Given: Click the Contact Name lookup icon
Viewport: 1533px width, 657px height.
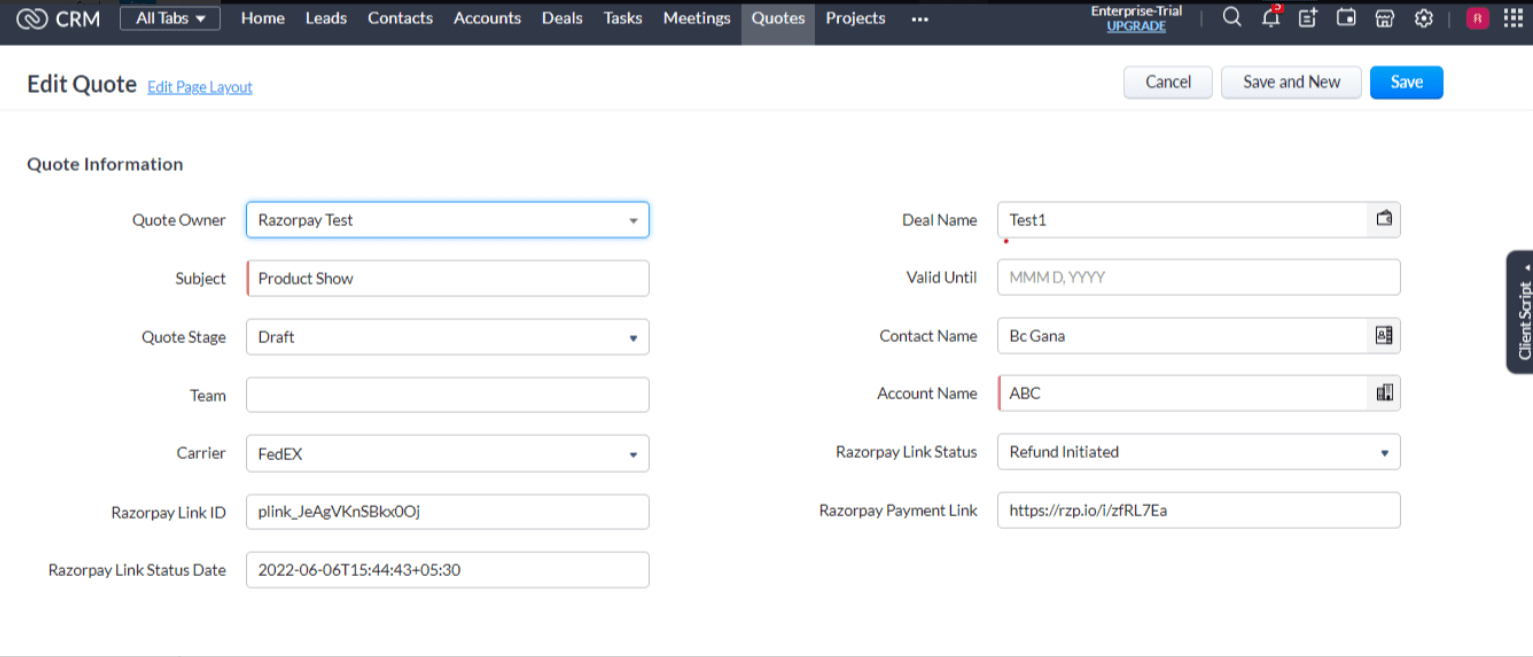Looking at the screenshot, I should tap(1384, 336).
